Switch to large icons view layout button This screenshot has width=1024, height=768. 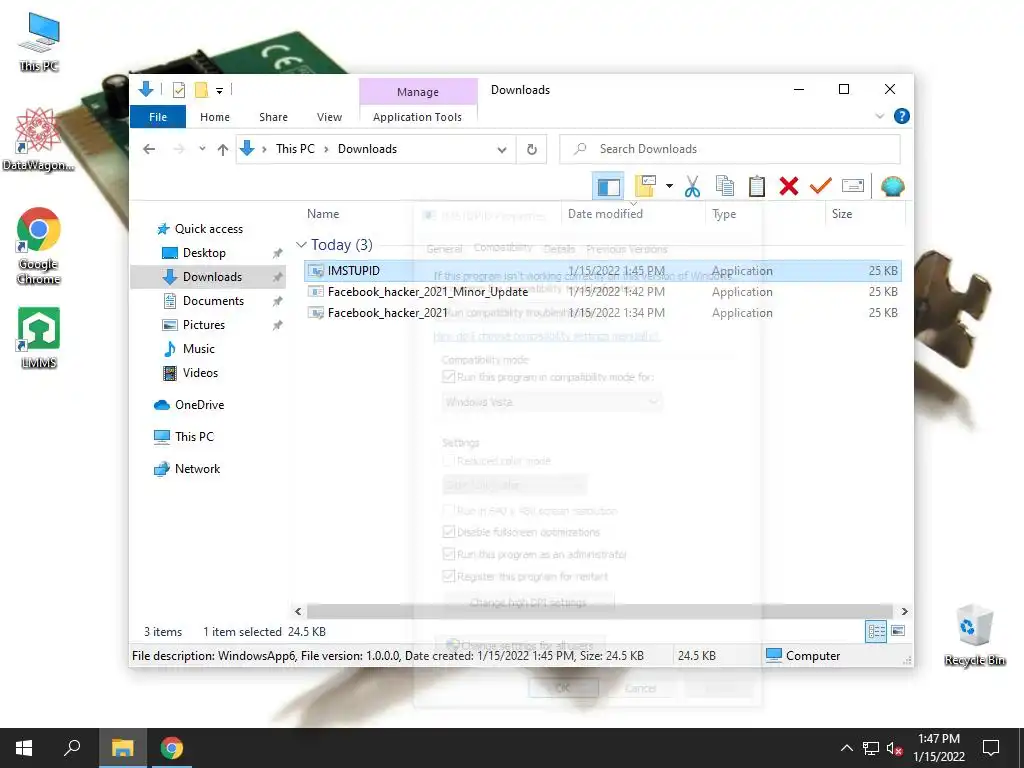[x=898, y=631]
